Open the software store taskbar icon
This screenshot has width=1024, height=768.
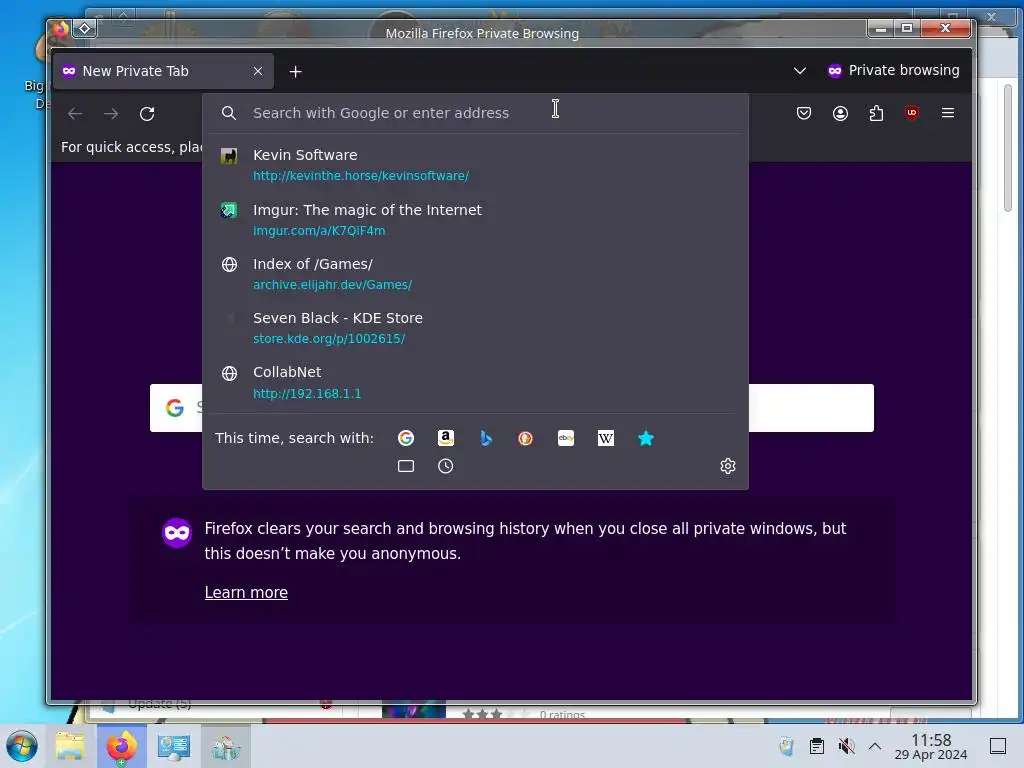coord(225,746)
